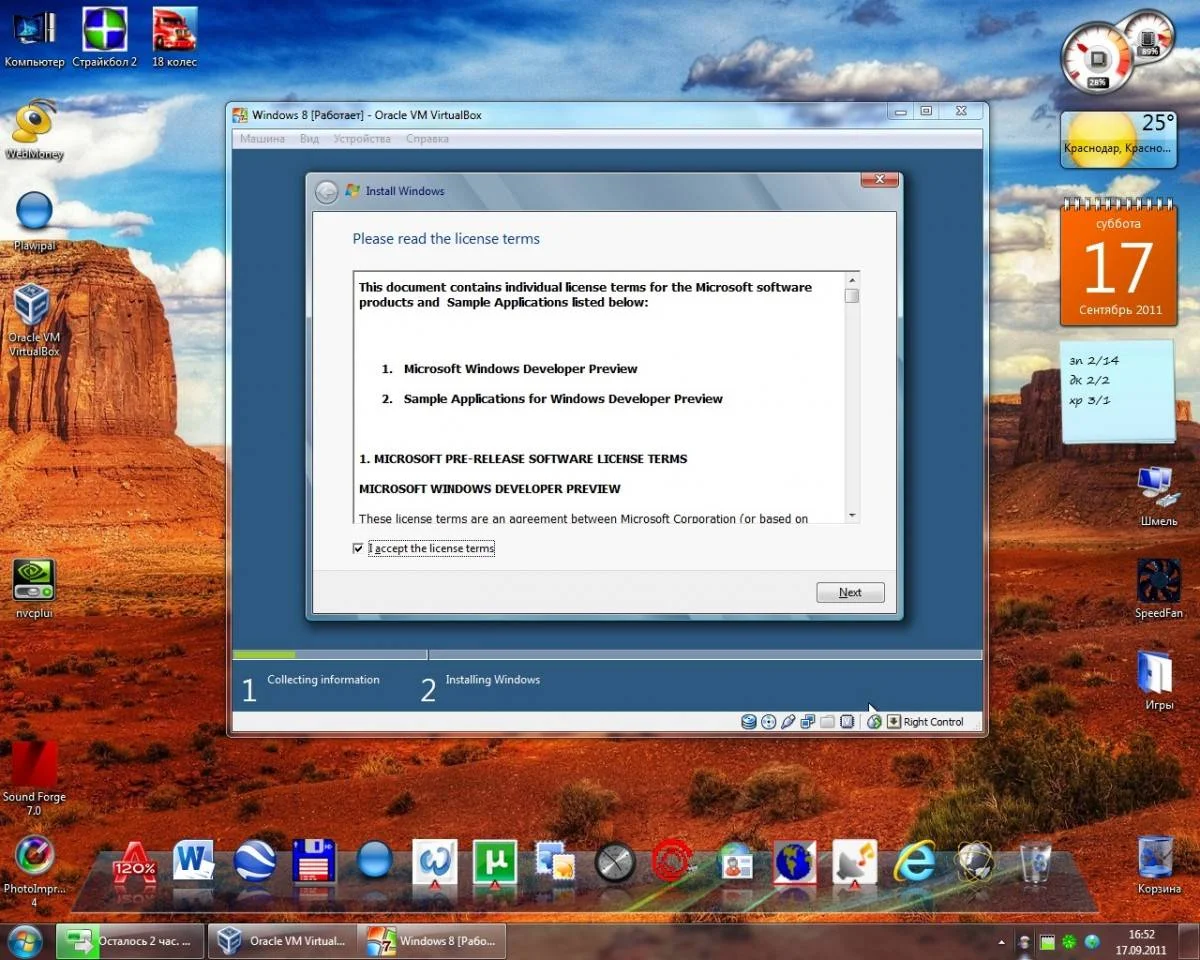Click the Next button in Install Windows
The height and width of the screenshot is (960, 1200).
coord(850,592)
